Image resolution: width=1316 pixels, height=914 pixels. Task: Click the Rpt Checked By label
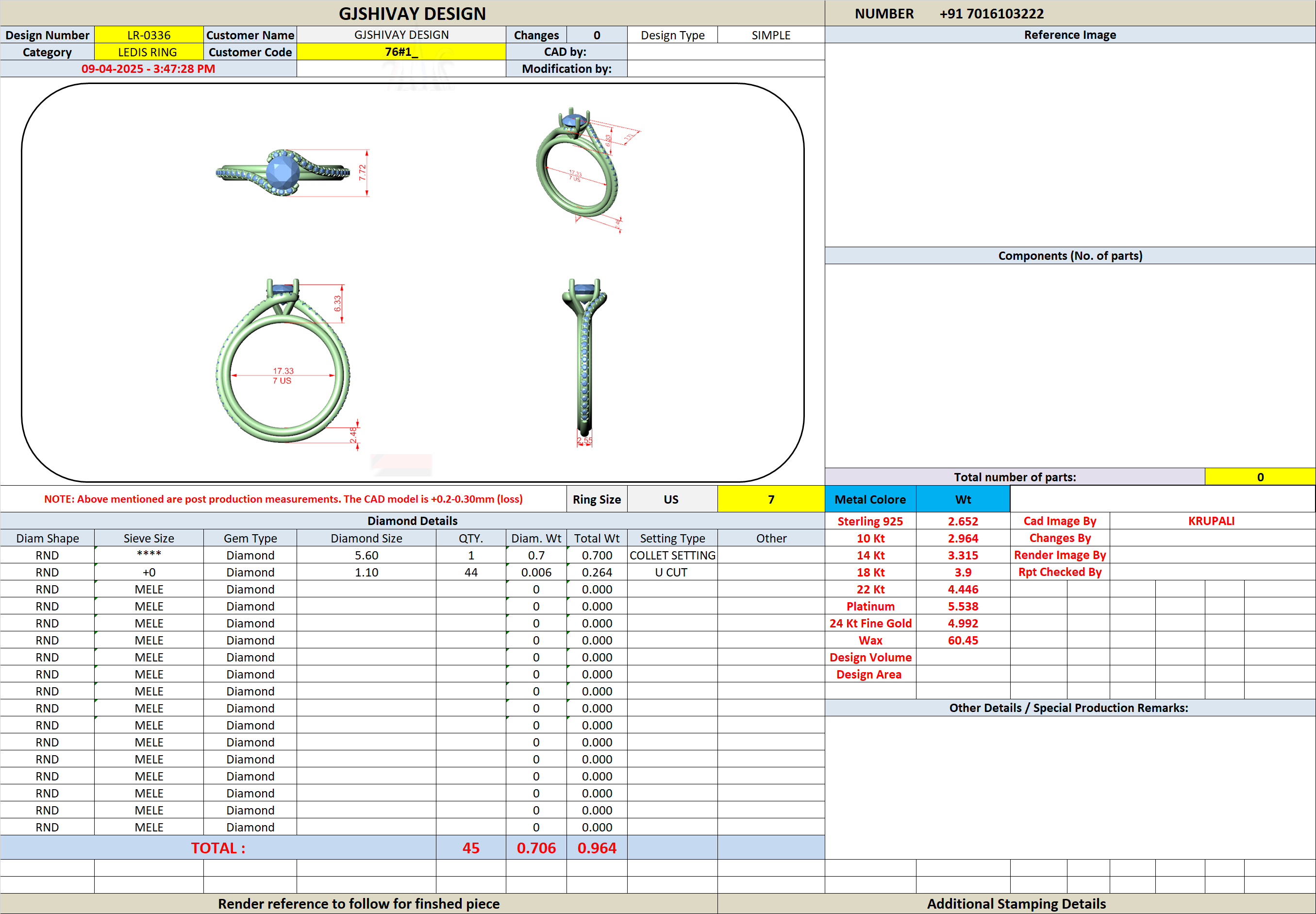click(1060, 572)
